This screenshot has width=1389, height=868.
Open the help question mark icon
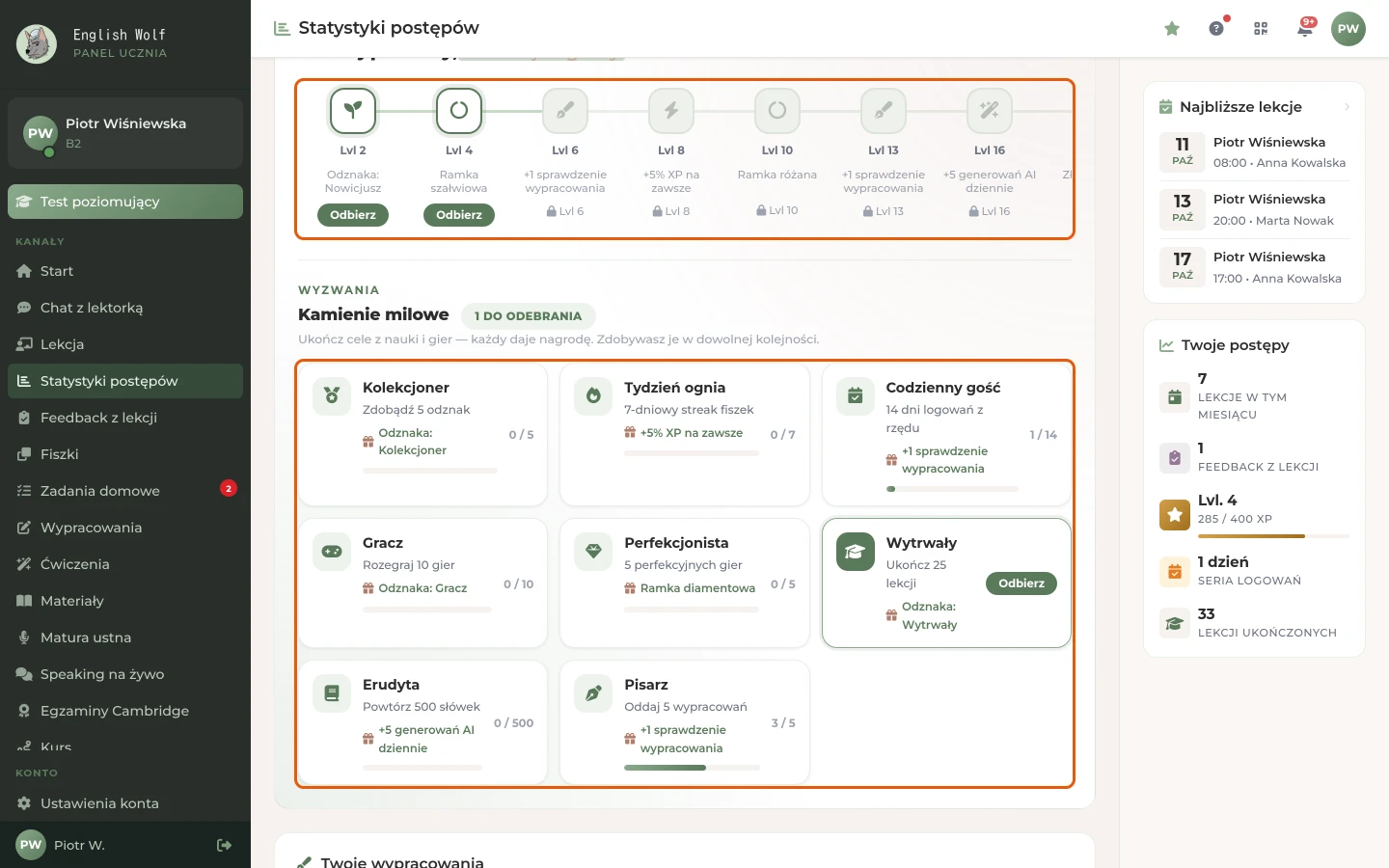click(x=1216, y=29)
